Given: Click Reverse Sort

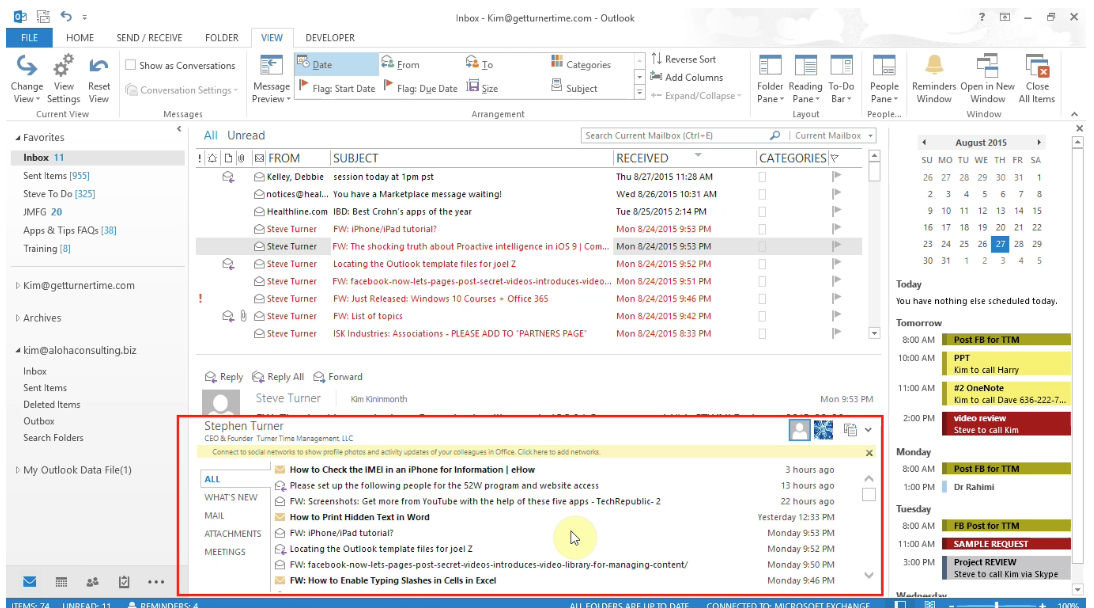Looking at the screenshot, I should 684,59.
